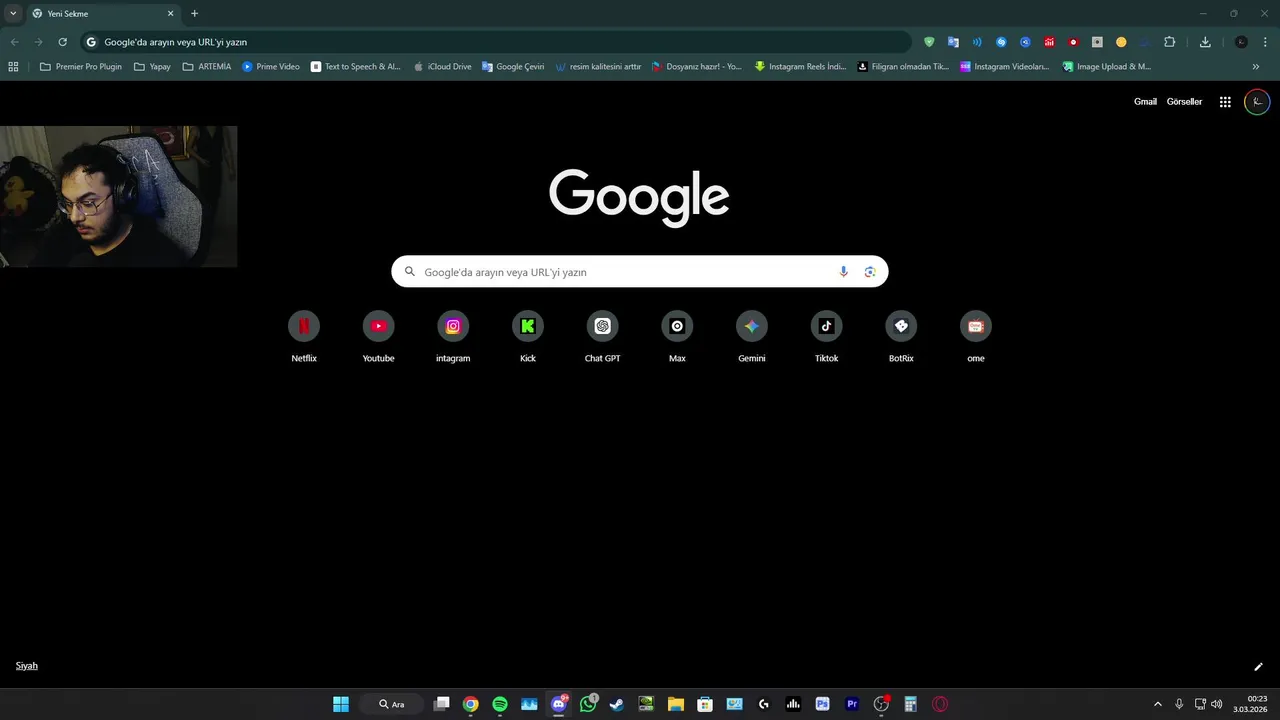Open the yellow circle extension
Viewport: 1280px width, 720px height.
[1121, 42]
